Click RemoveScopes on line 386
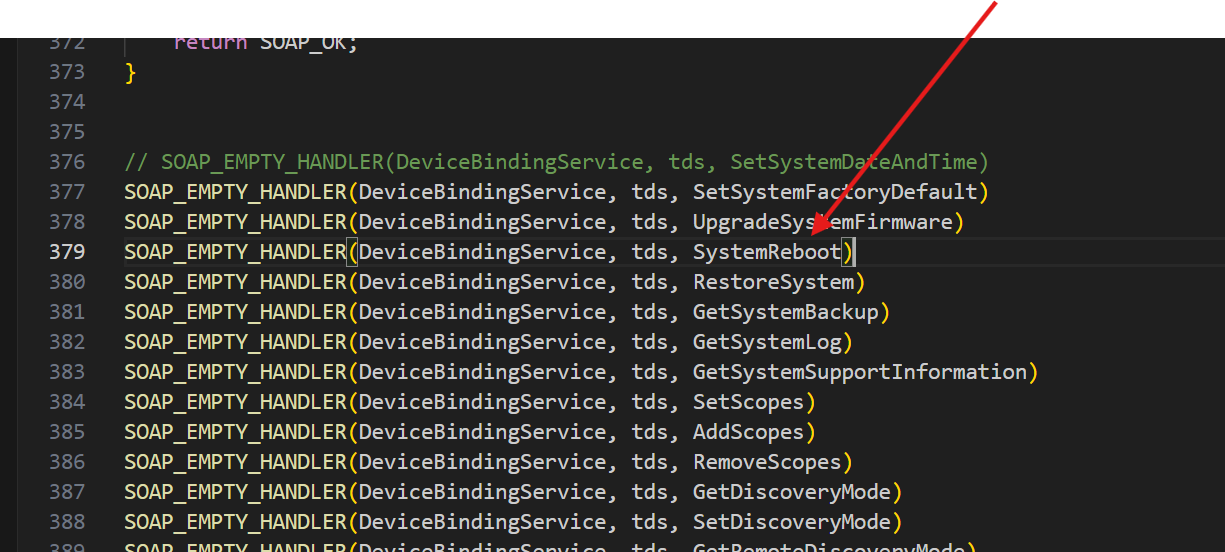 click(x=766, y=462)
